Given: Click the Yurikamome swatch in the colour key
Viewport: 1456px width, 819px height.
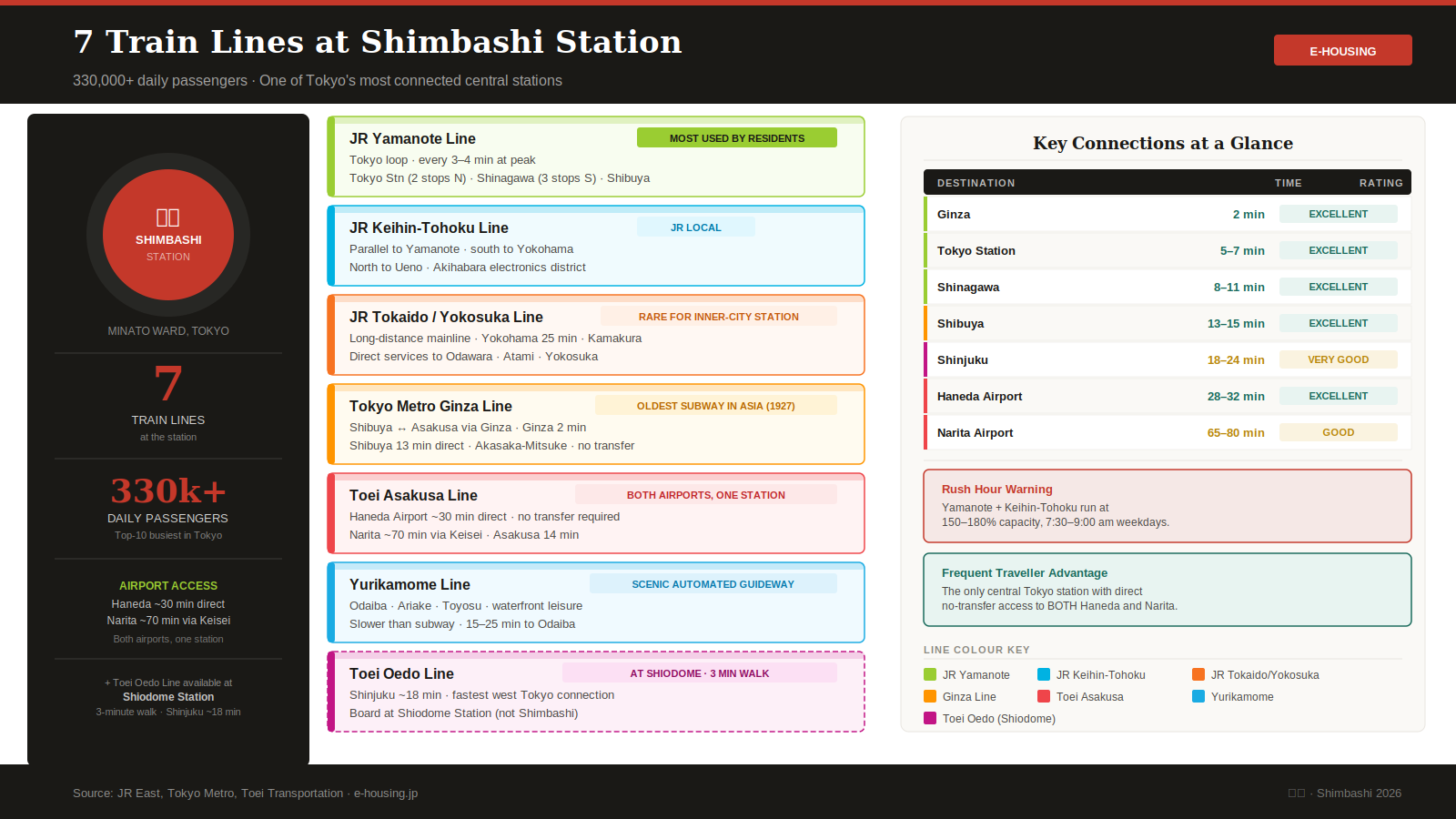Looking at the screenshot, I should click(1198, 696).
